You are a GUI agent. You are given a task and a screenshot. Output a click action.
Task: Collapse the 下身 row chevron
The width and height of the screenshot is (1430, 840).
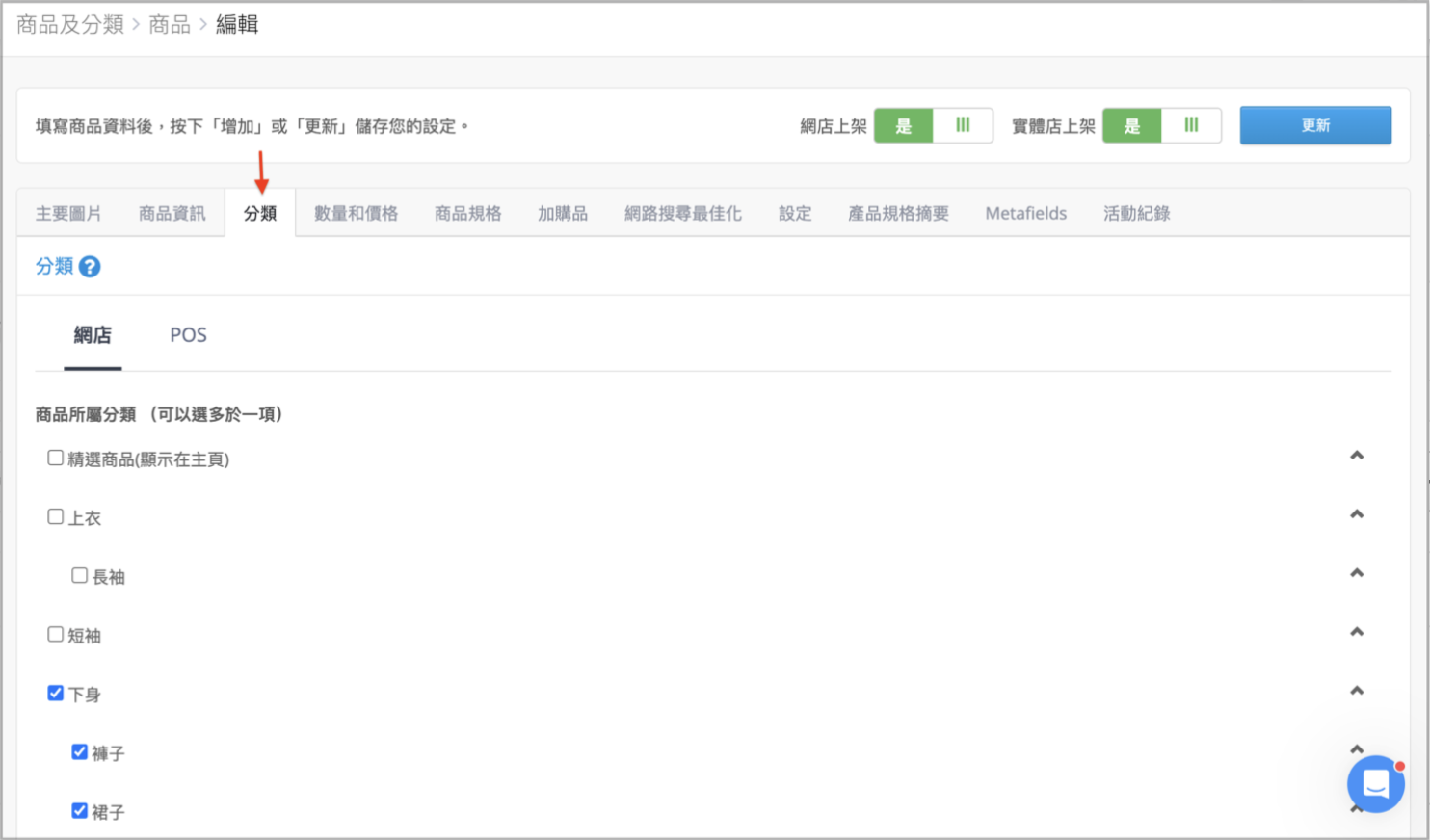[1357, 691]
